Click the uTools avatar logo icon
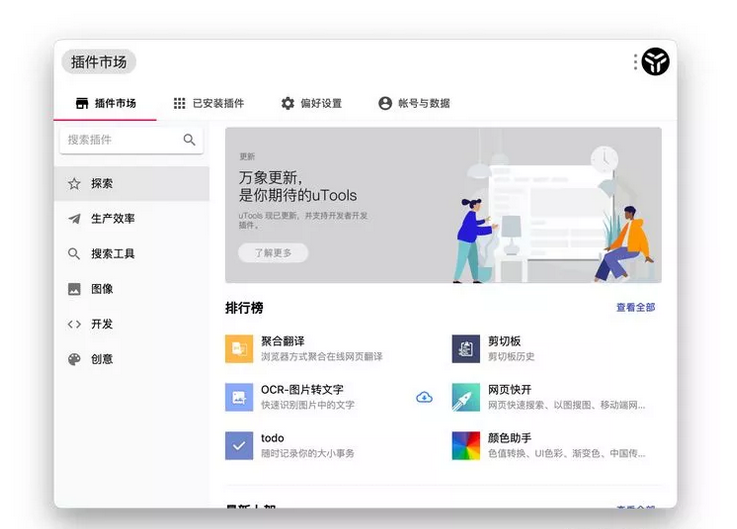The width and height of the screenshot is (737, 529). (x=655, y=62)
